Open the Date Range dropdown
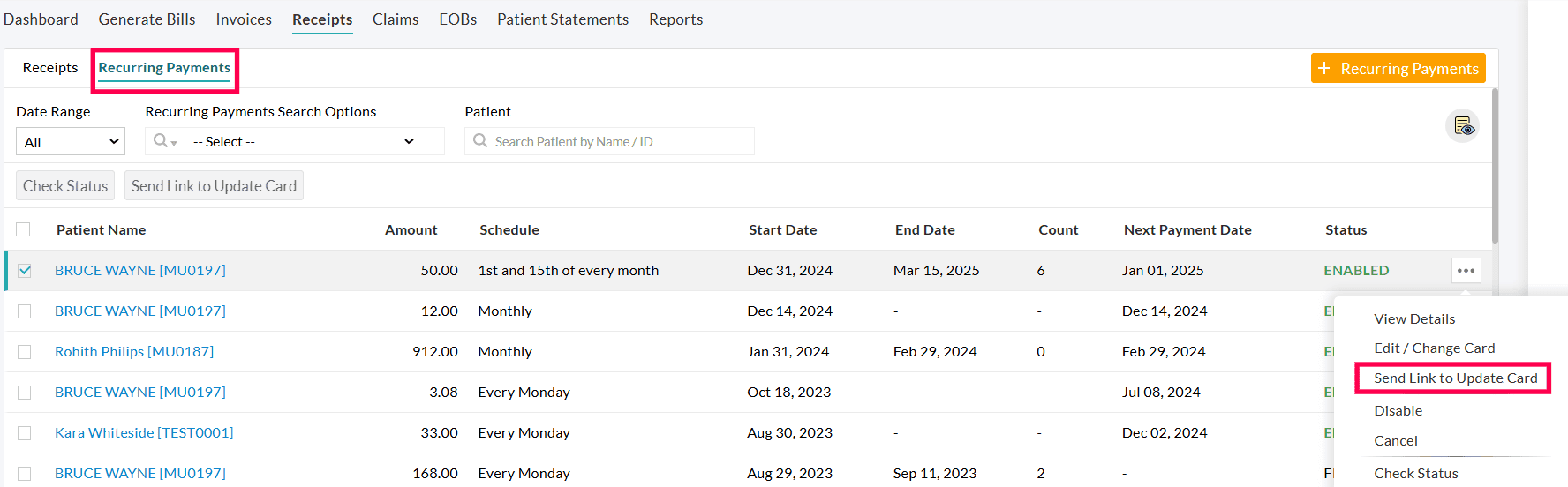This screenshot has width=1568, height=487. [71, 141]
